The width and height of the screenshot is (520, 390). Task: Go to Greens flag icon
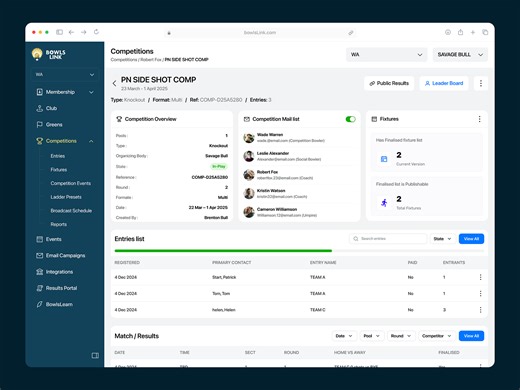(x=39, y=125)
